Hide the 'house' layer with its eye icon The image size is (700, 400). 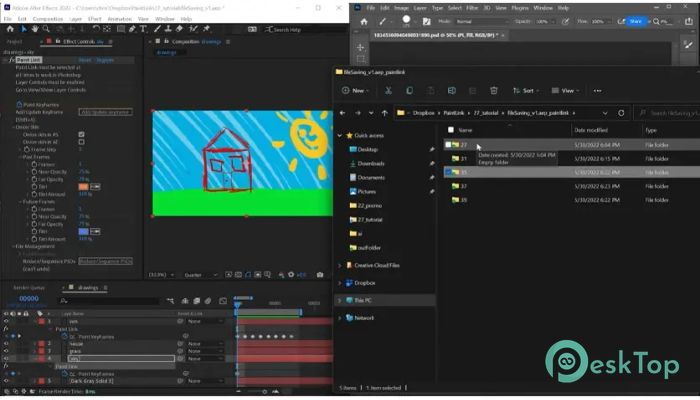[6, 344]
